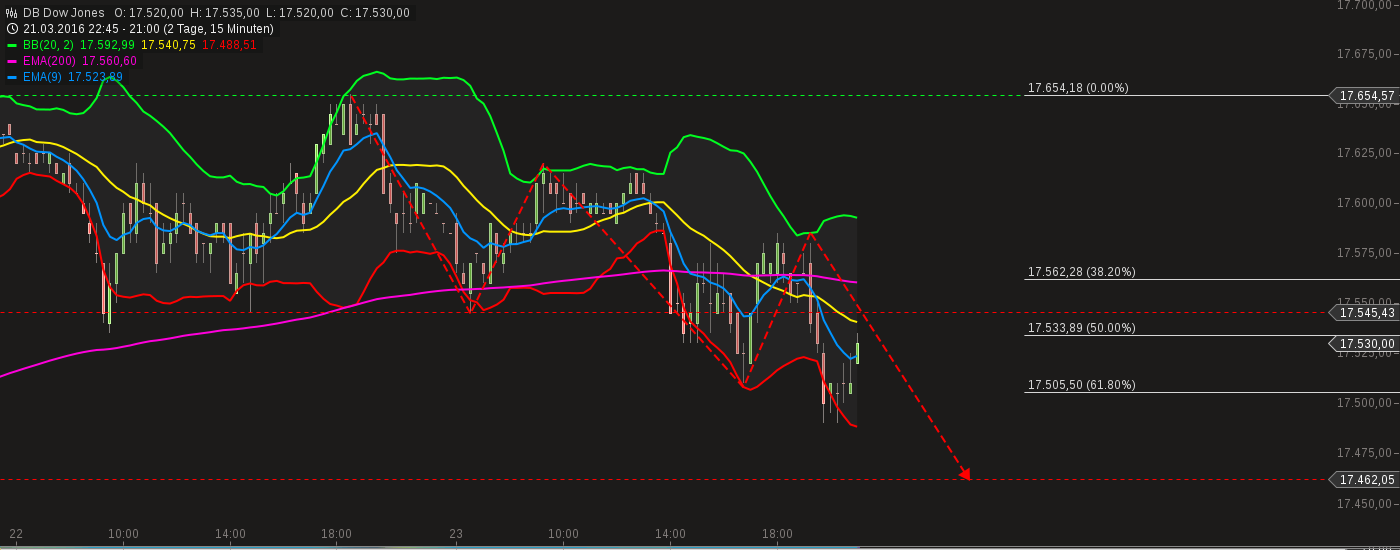
Task: Click the 17.600,00 price axis label
Action: [1366, 203]
